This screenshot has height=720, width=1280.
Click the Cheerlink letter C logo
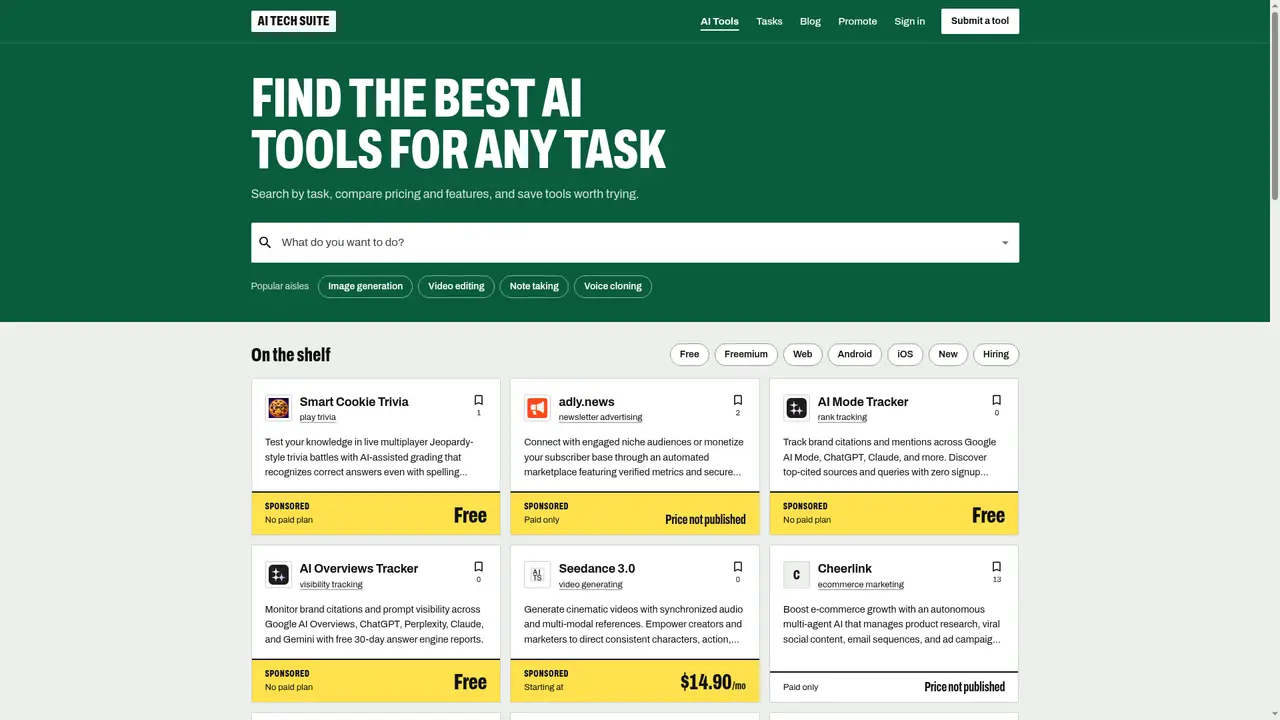[x=796, y=575]
